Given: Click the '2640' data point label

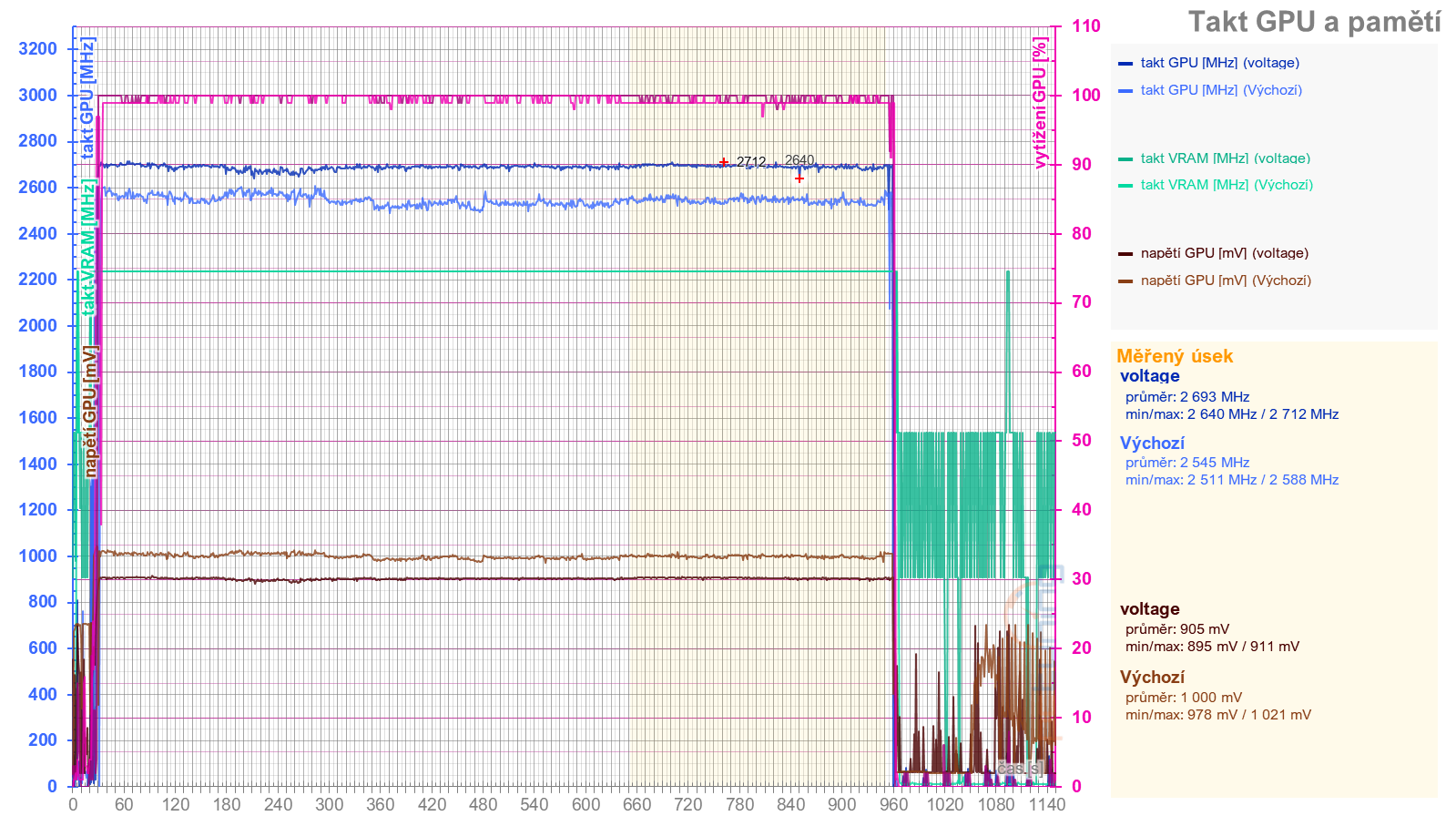Looking at the screenshot, I should tap(799, 160).
